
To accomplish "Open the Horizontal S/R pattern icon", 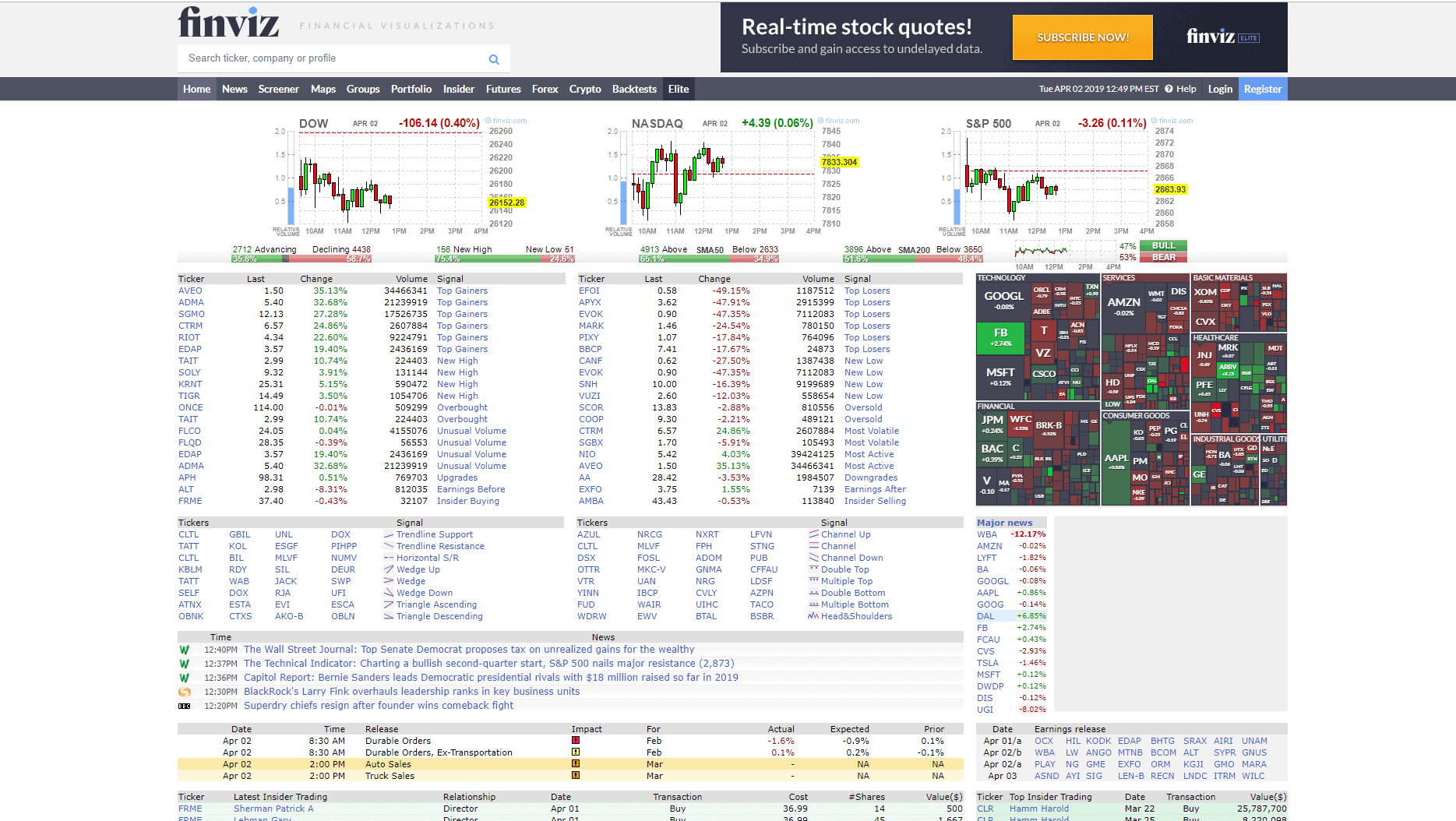I will (x=389, y=558).
